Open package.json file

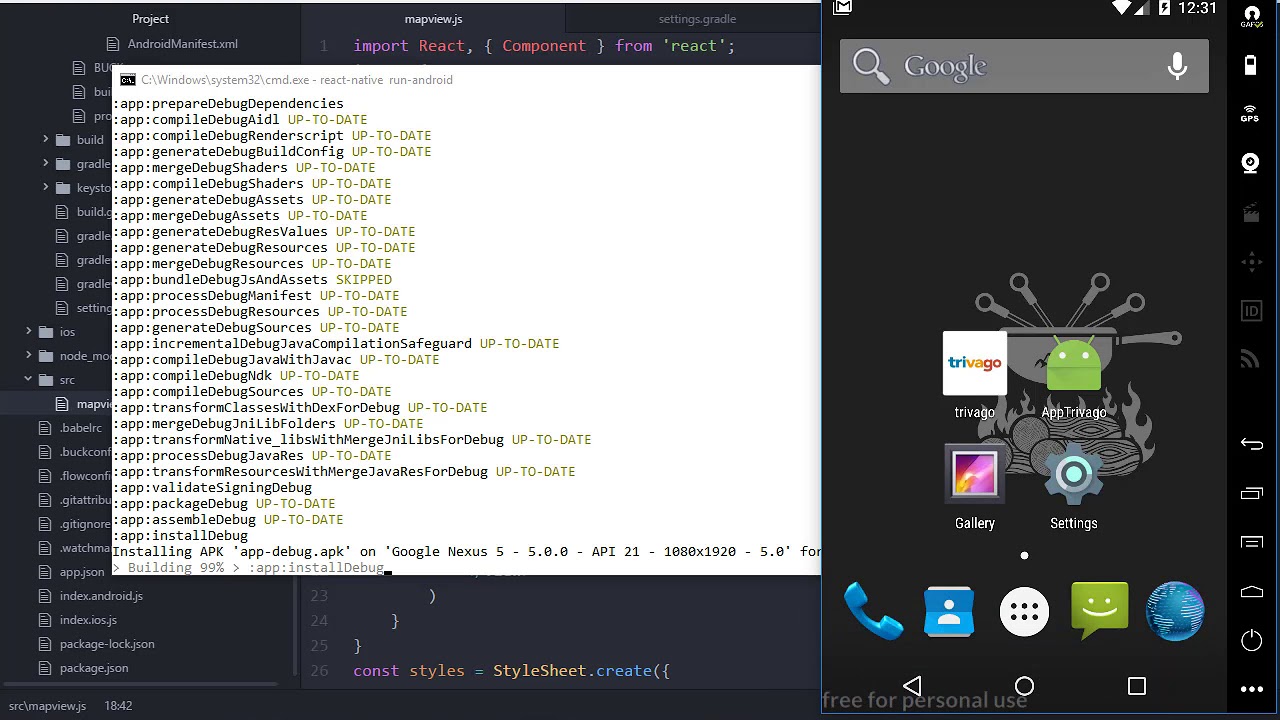(94, 668)
